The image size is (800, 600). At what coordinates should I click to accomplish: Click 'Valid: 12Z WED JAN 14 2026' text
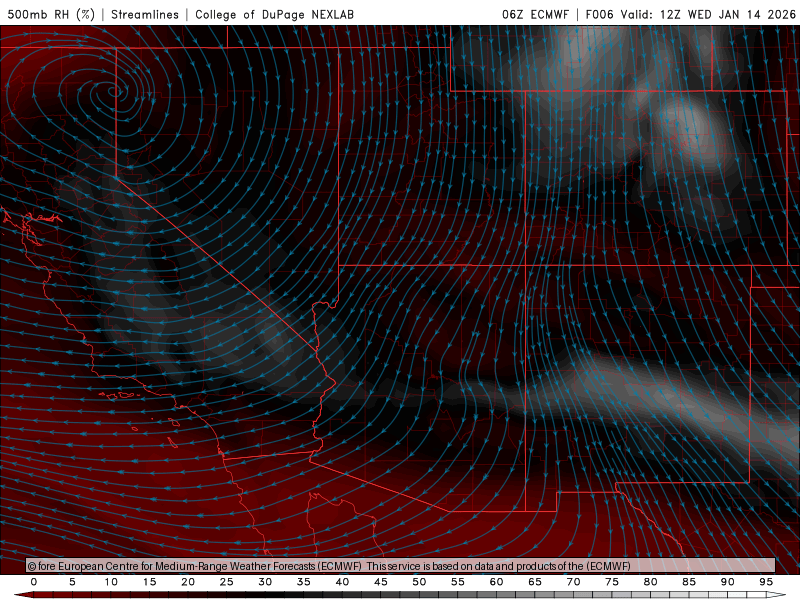pyautogui.click(x=708, y=14)
